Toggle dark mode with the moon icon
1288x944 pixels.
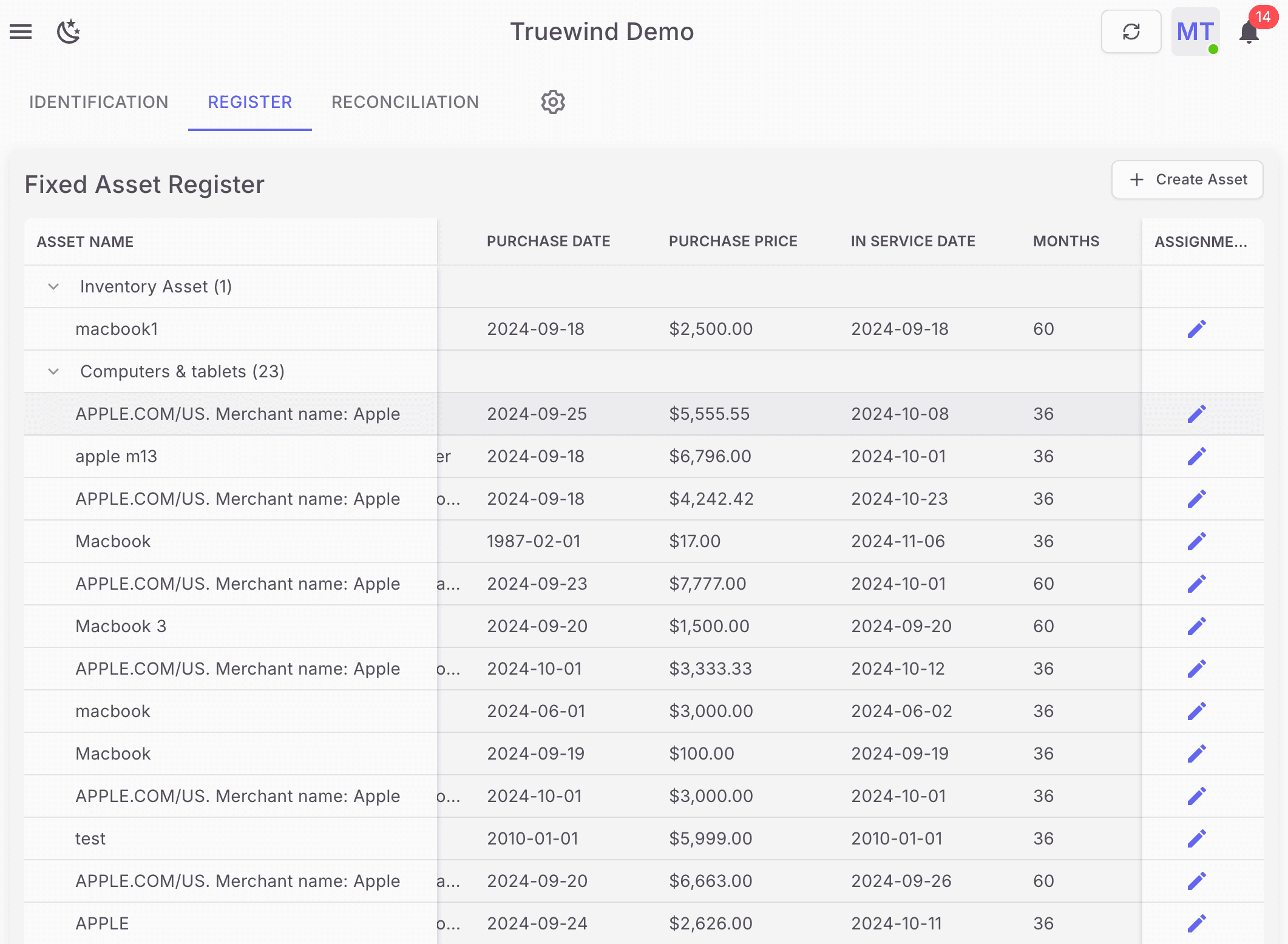[69, 32]
